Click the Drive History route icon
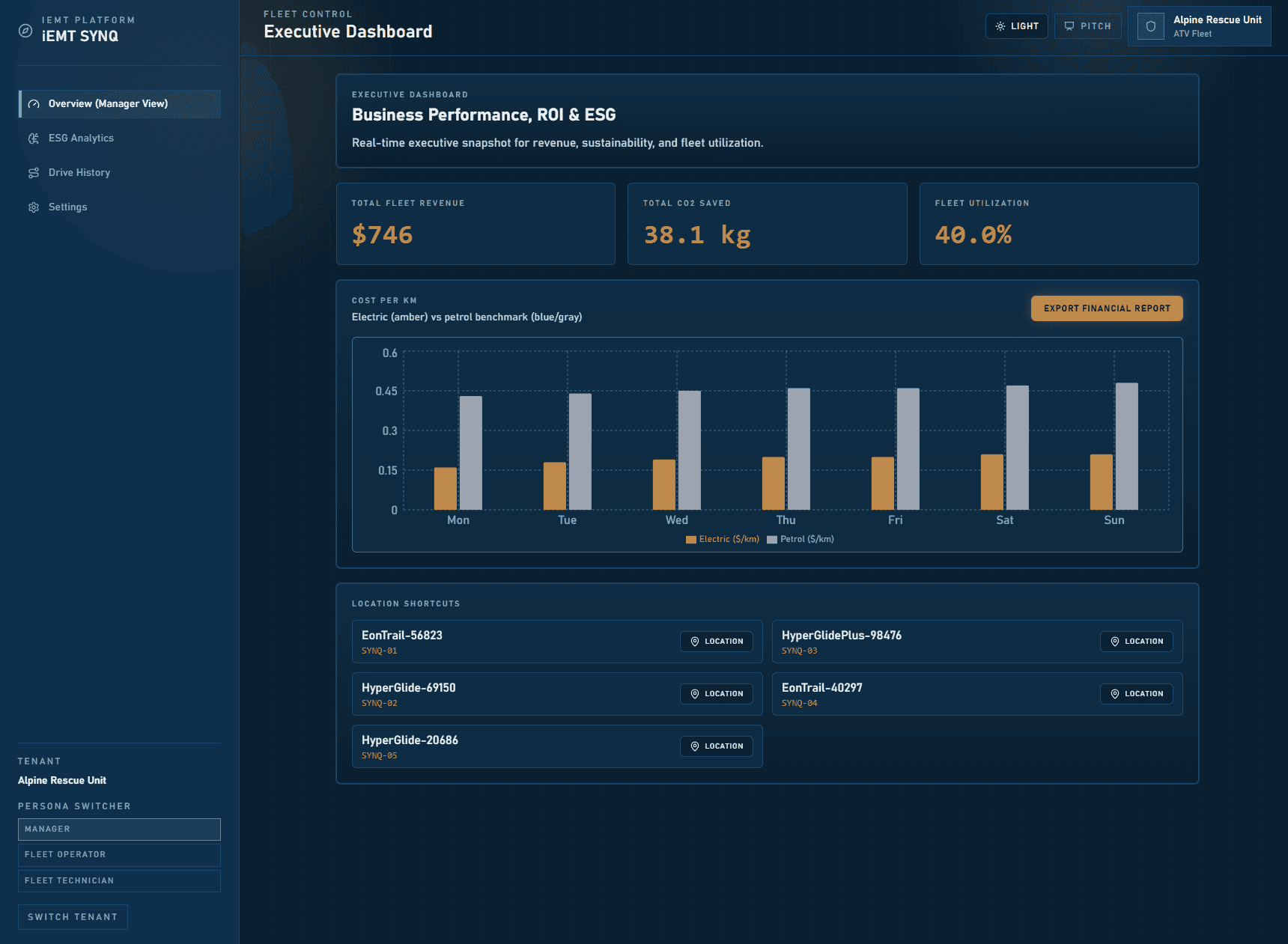Image resolution: width=1288 pixels, height=944 pixels. point(34,173)
